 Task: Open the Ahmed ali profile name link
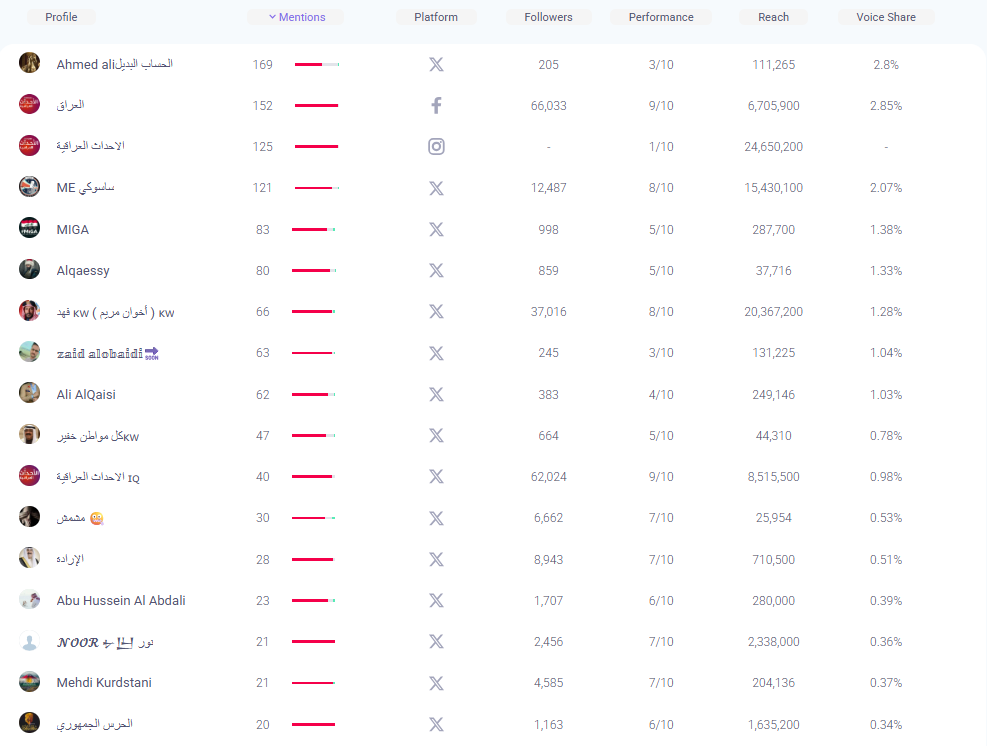point(114,64)
